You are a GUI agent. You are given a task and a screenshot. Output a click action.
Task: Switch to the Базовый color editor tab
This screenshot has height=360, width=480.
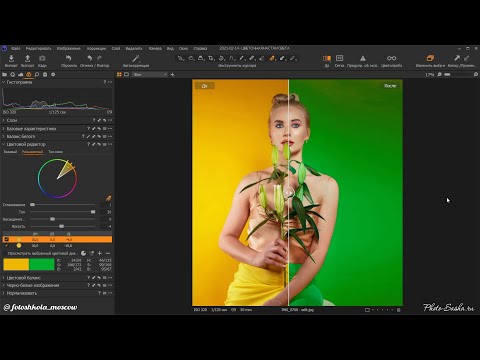(x=10, y=152)
